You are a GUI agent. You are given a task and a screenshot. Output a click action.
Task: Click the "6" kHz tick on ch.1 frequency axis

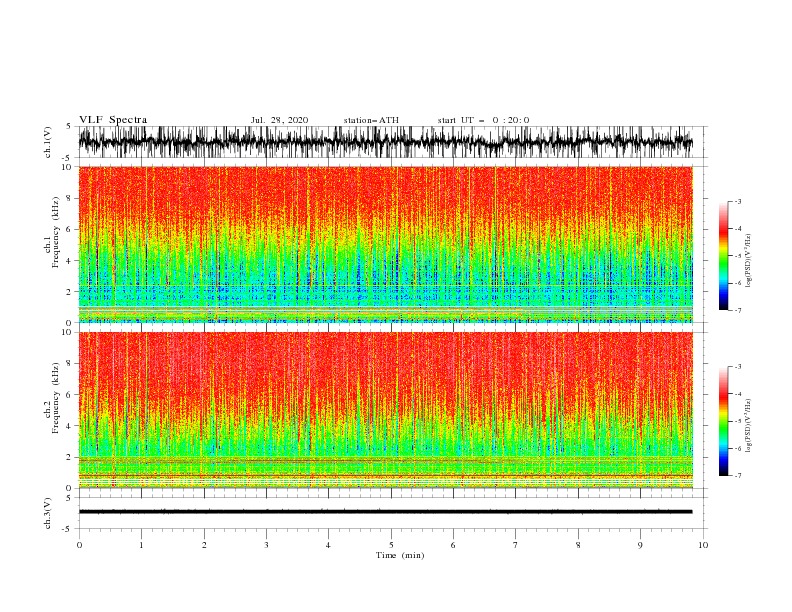point(69,230)
